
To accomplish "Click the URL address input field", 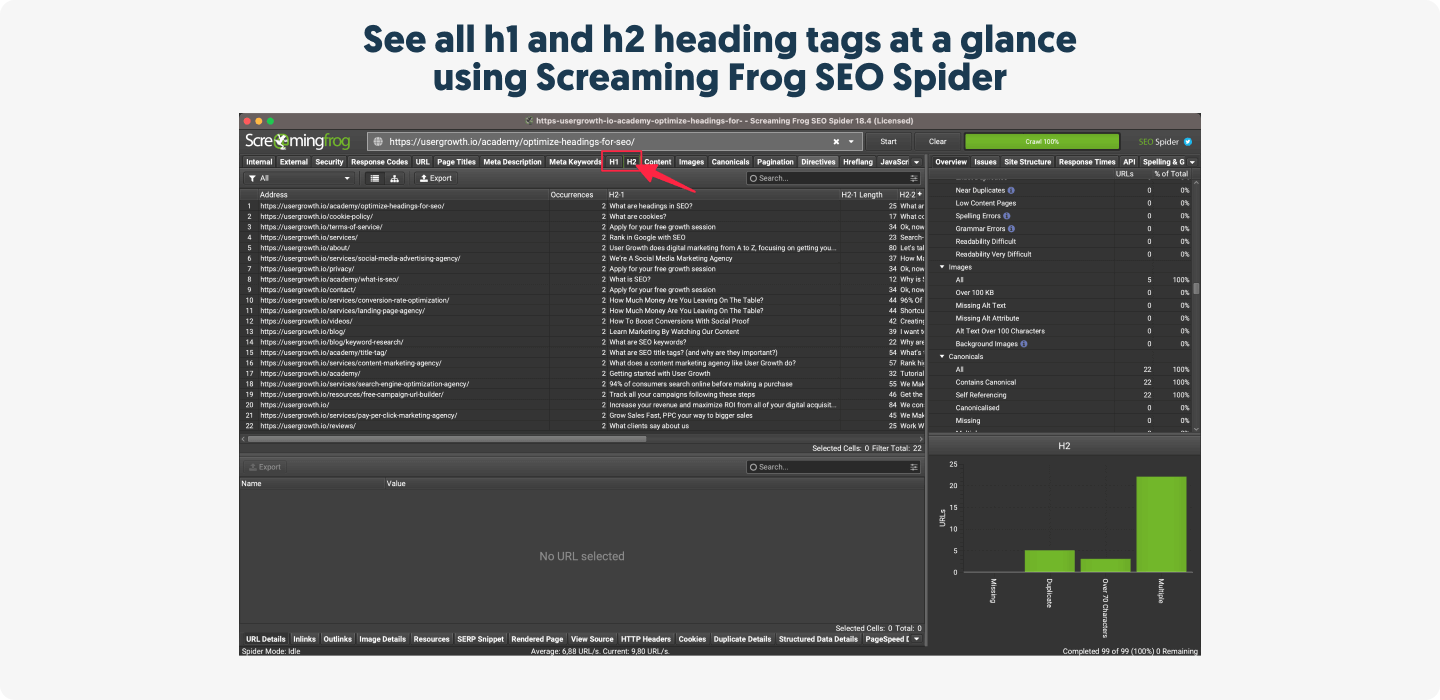I will [614, 142].
